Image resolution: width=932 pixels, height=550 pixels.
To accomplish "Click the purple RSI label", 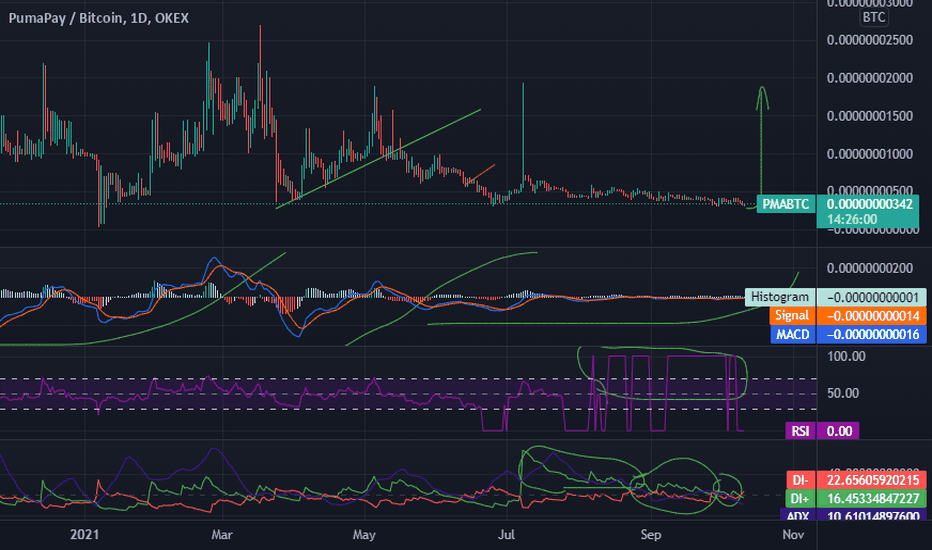I will 800,431.
